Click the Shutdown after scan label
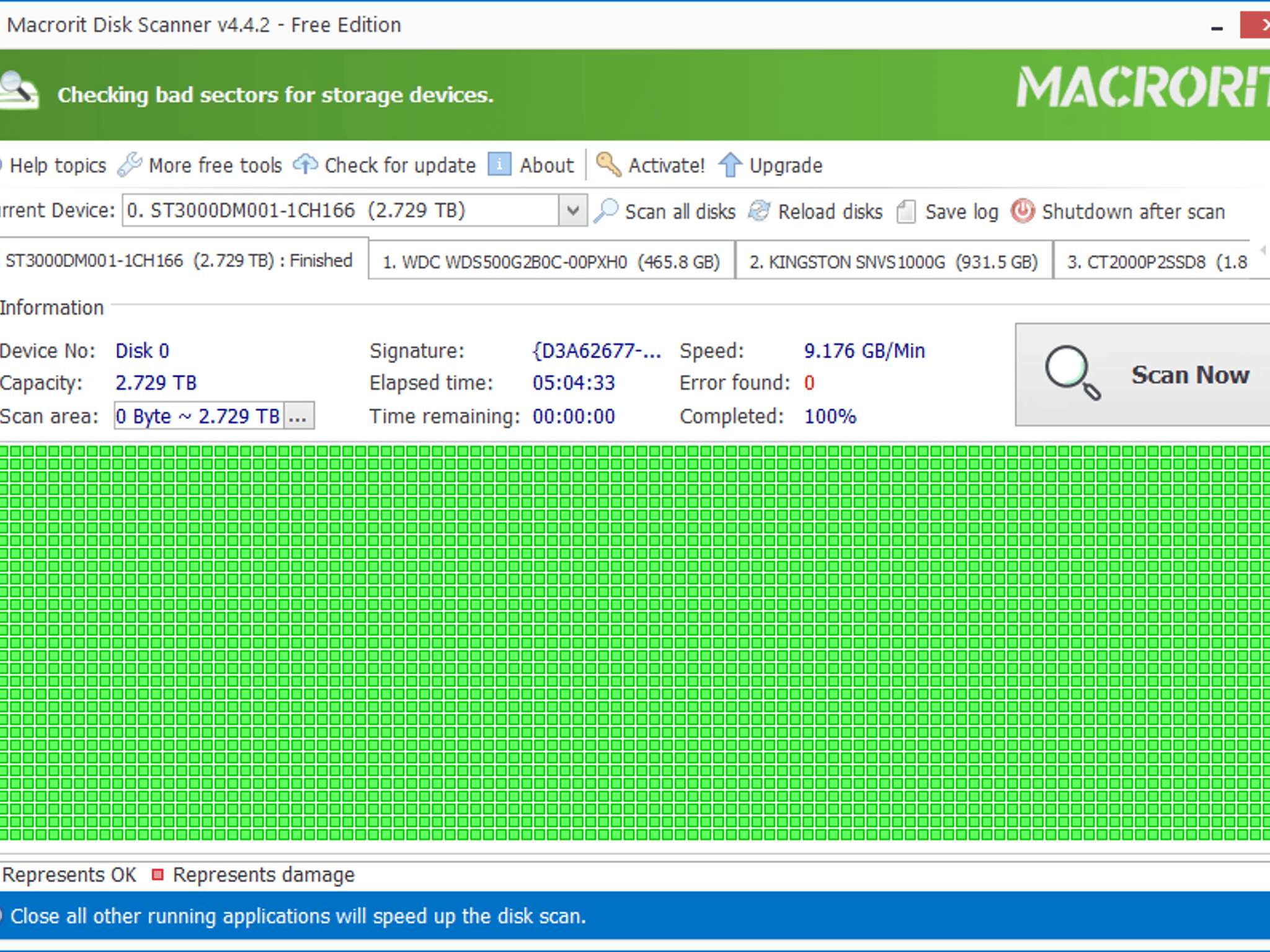 click(x=1134, y=211)
